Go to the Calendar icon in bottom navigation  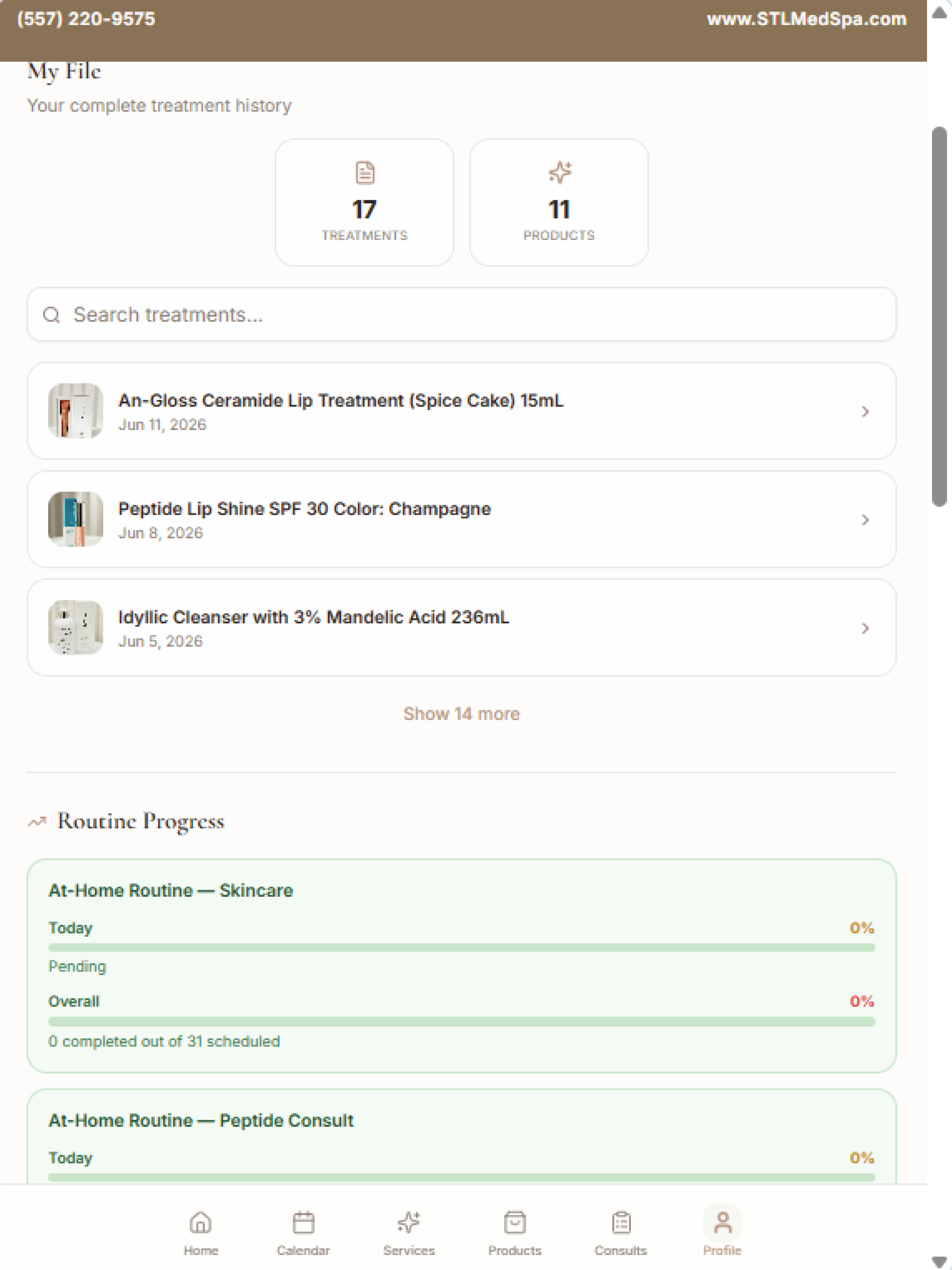303,1222
